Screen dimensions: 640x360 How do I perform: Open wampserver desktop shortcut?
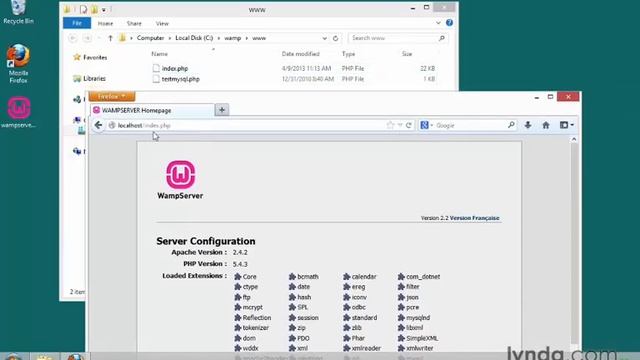click(18, 112)
